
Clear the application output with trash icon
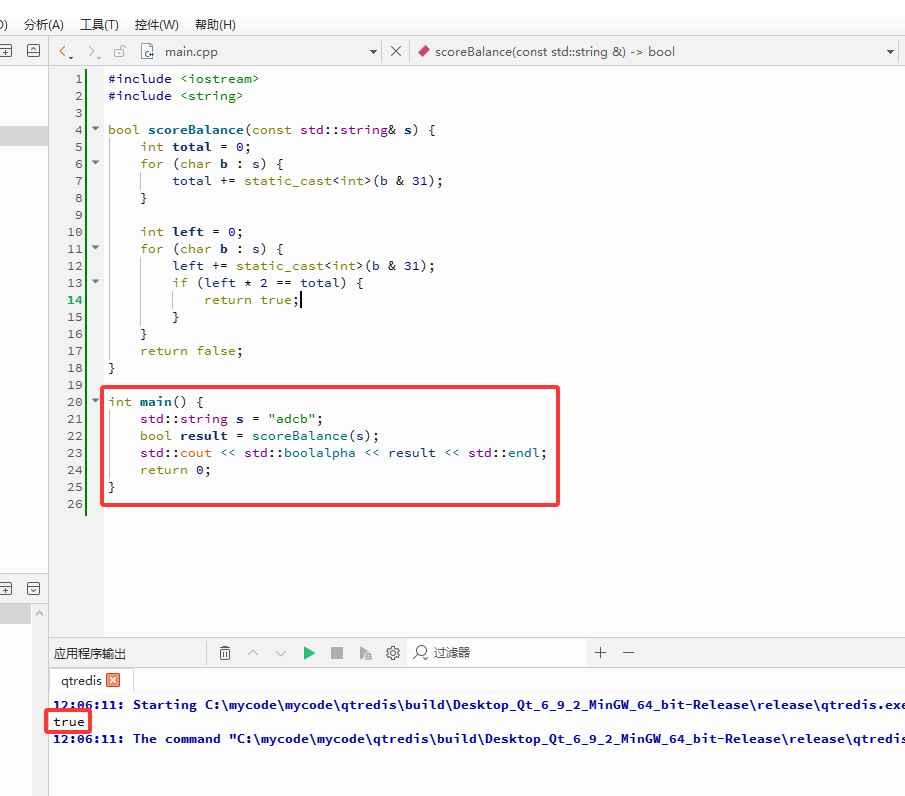225,653
